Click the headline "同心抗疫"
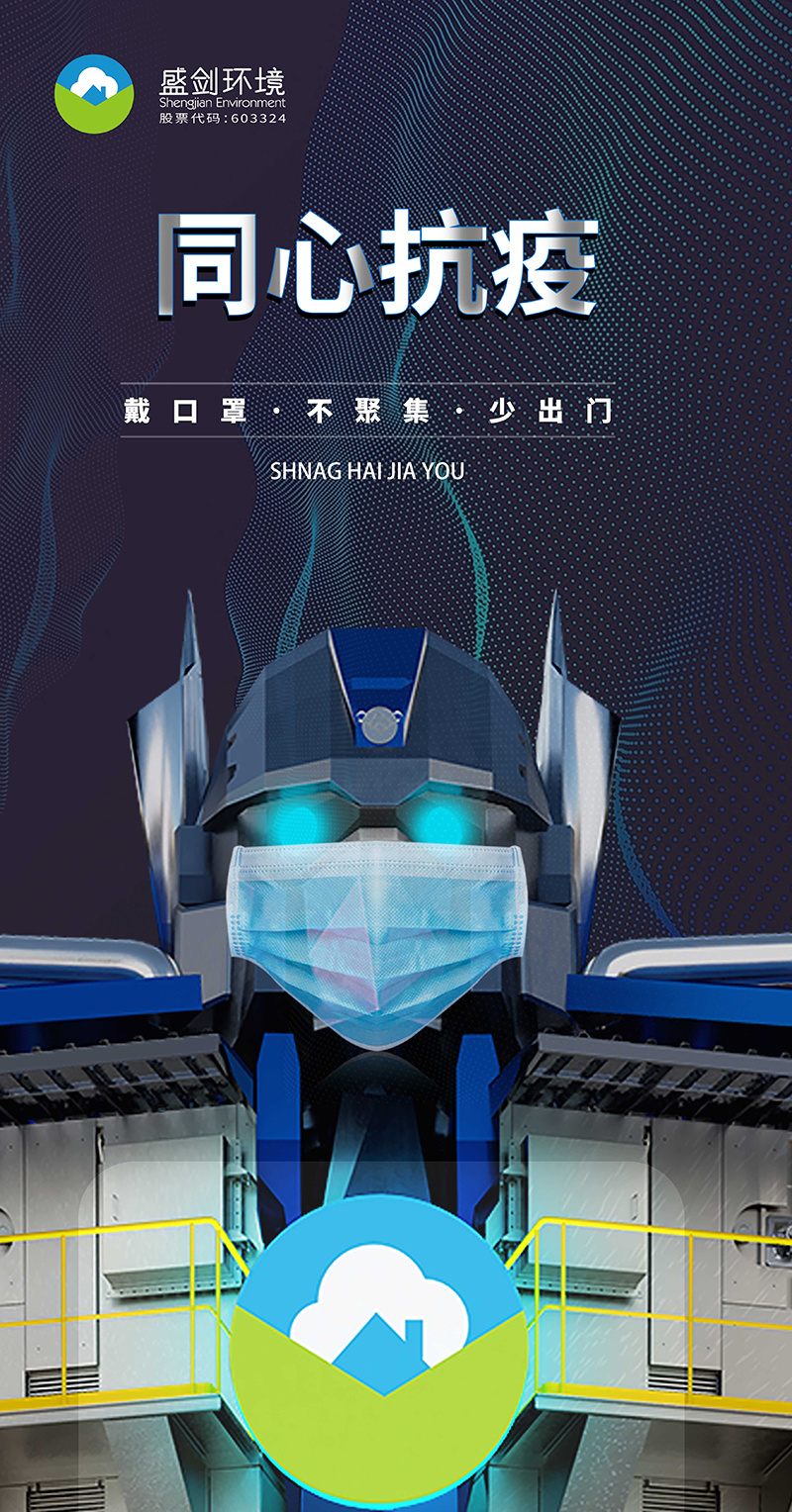Image resolution: width=792 pixels, height=1512 pixels. [x=379, y=265]
